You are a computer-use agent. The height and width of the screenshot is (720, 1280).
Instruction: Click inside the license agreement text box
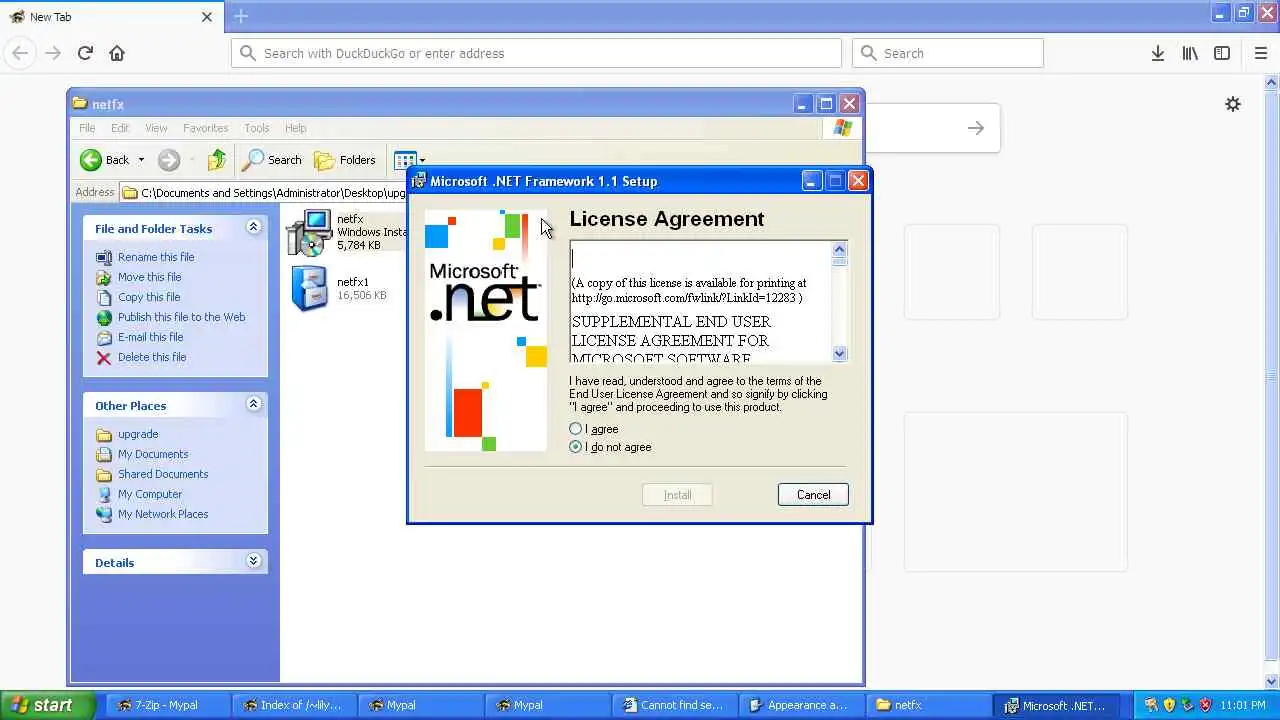(701, 302)
